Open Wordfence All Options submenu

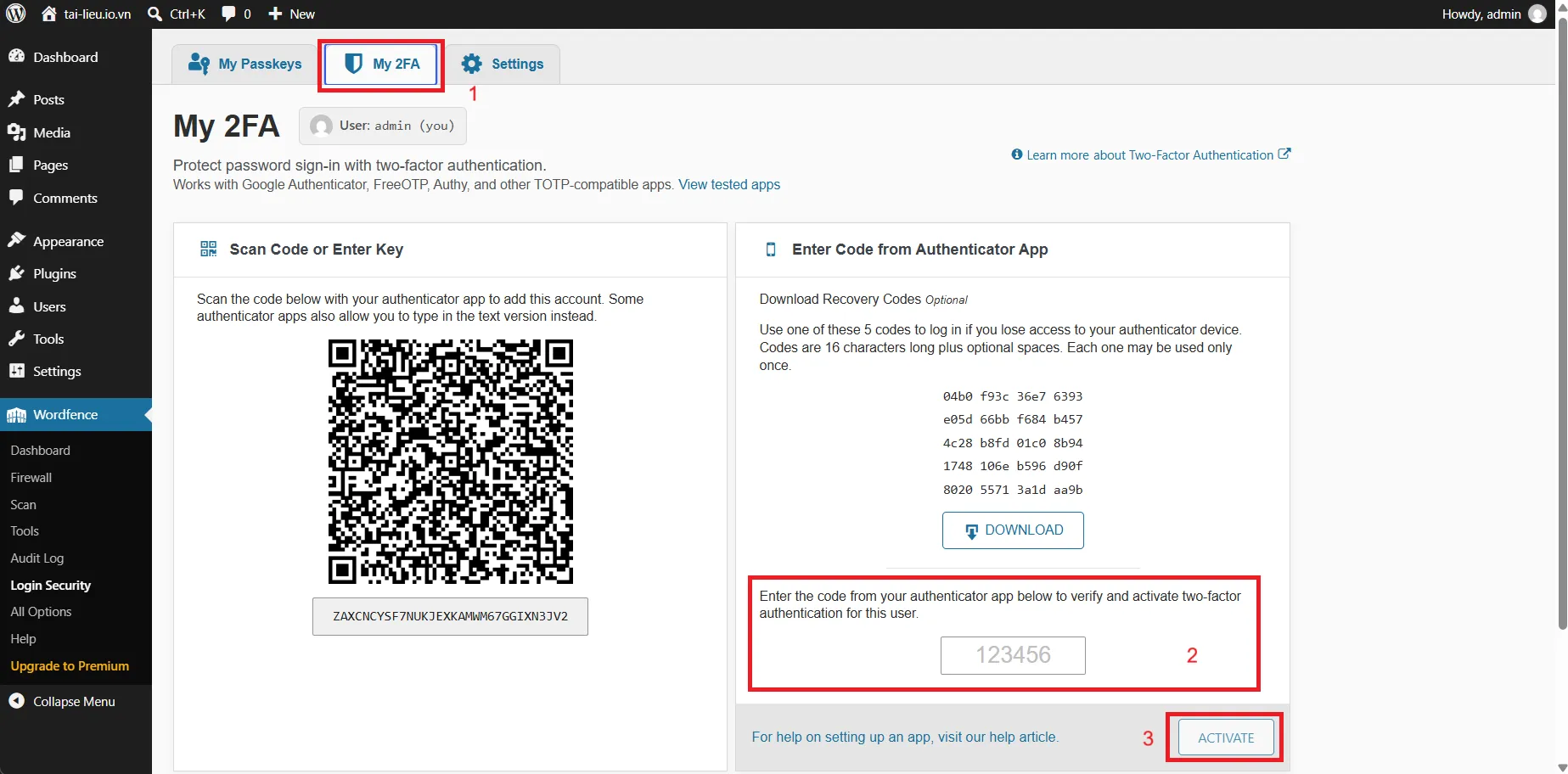[x=41, y=611]
